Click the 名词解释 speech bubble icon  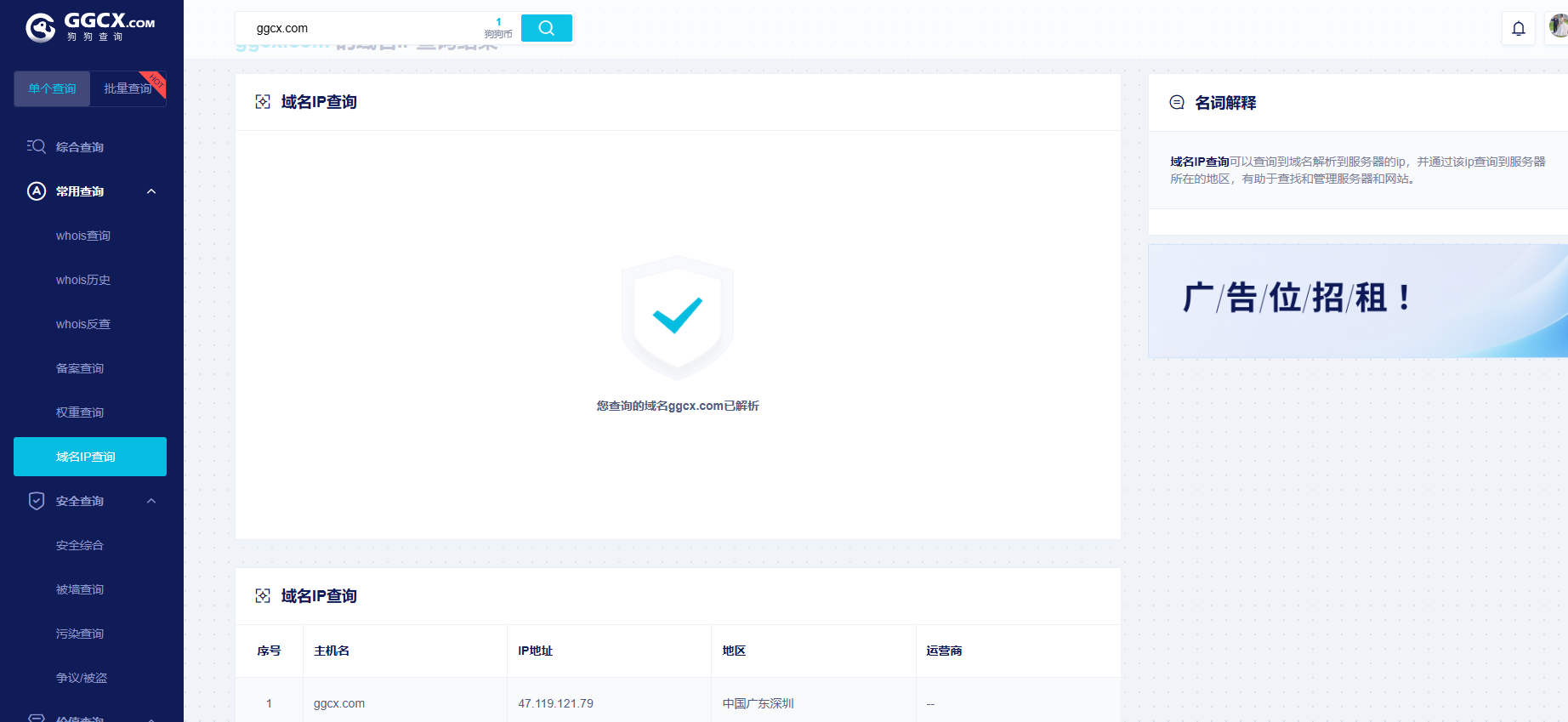coord(1177,102)
